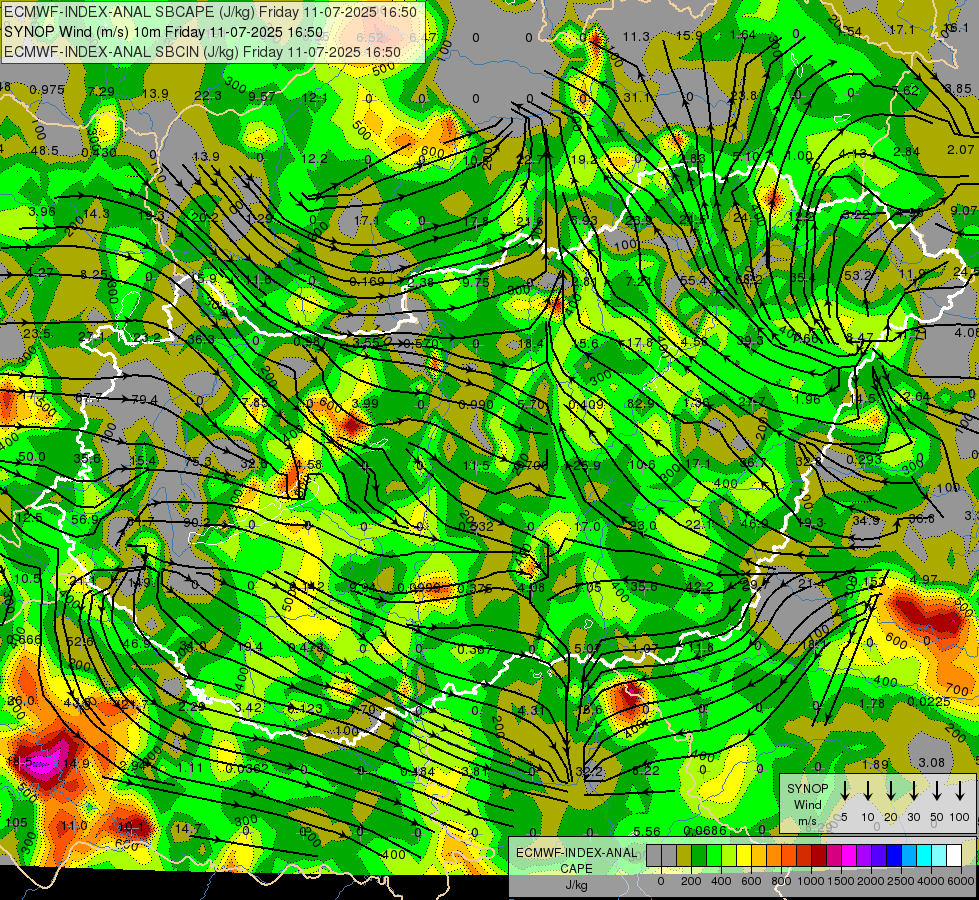Image resolution: width=979 pixels, height=900 pixels.
Task: Click the map value 79.4
Action: pyautogui.click(x=145, y=400)
